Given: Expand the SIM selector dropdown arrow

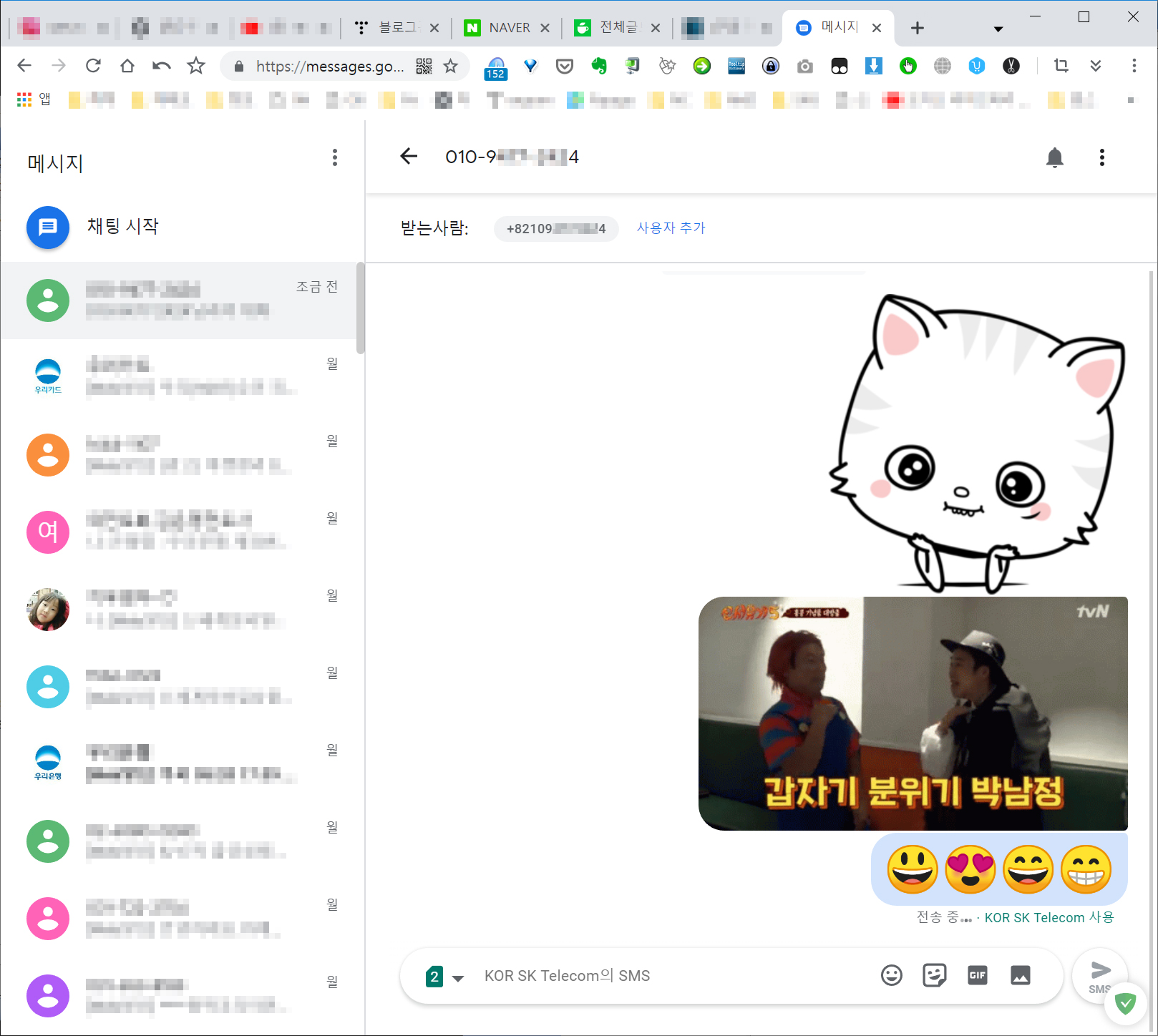Looking at the screenshot, I should tap(458, 978).
